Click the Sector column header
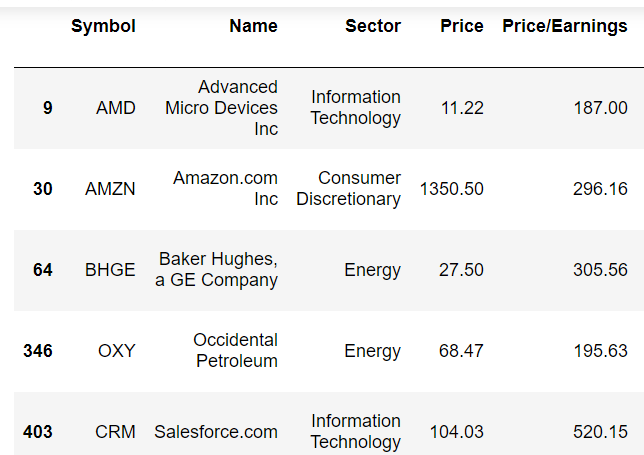644x455 pixels. point(372,26)
